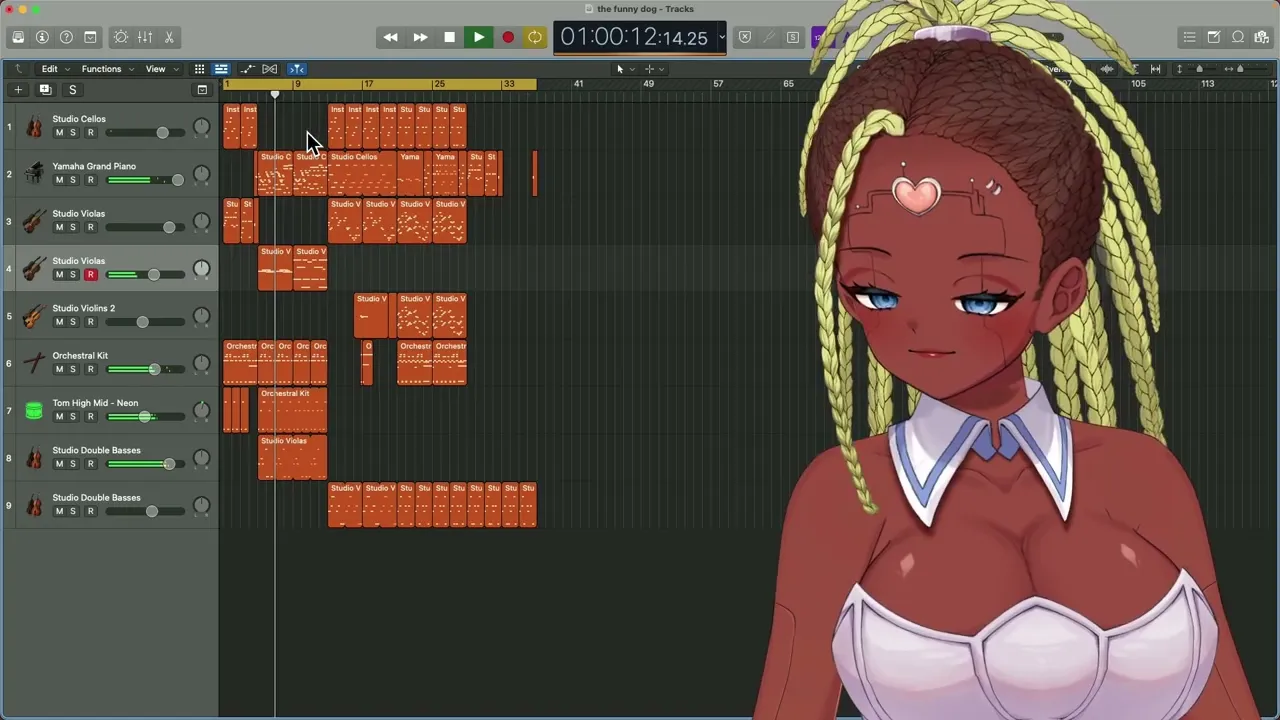Mute the Studio Cellos track

(59, 133)
